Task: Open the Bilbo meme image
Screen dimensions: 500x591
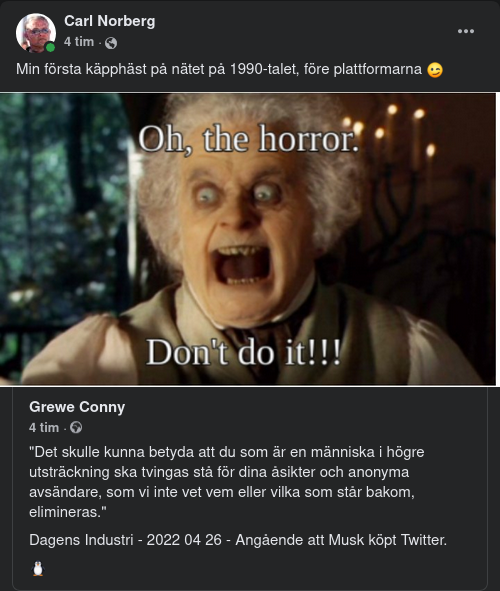Action: pyautogui.click(x=248, y=239)
